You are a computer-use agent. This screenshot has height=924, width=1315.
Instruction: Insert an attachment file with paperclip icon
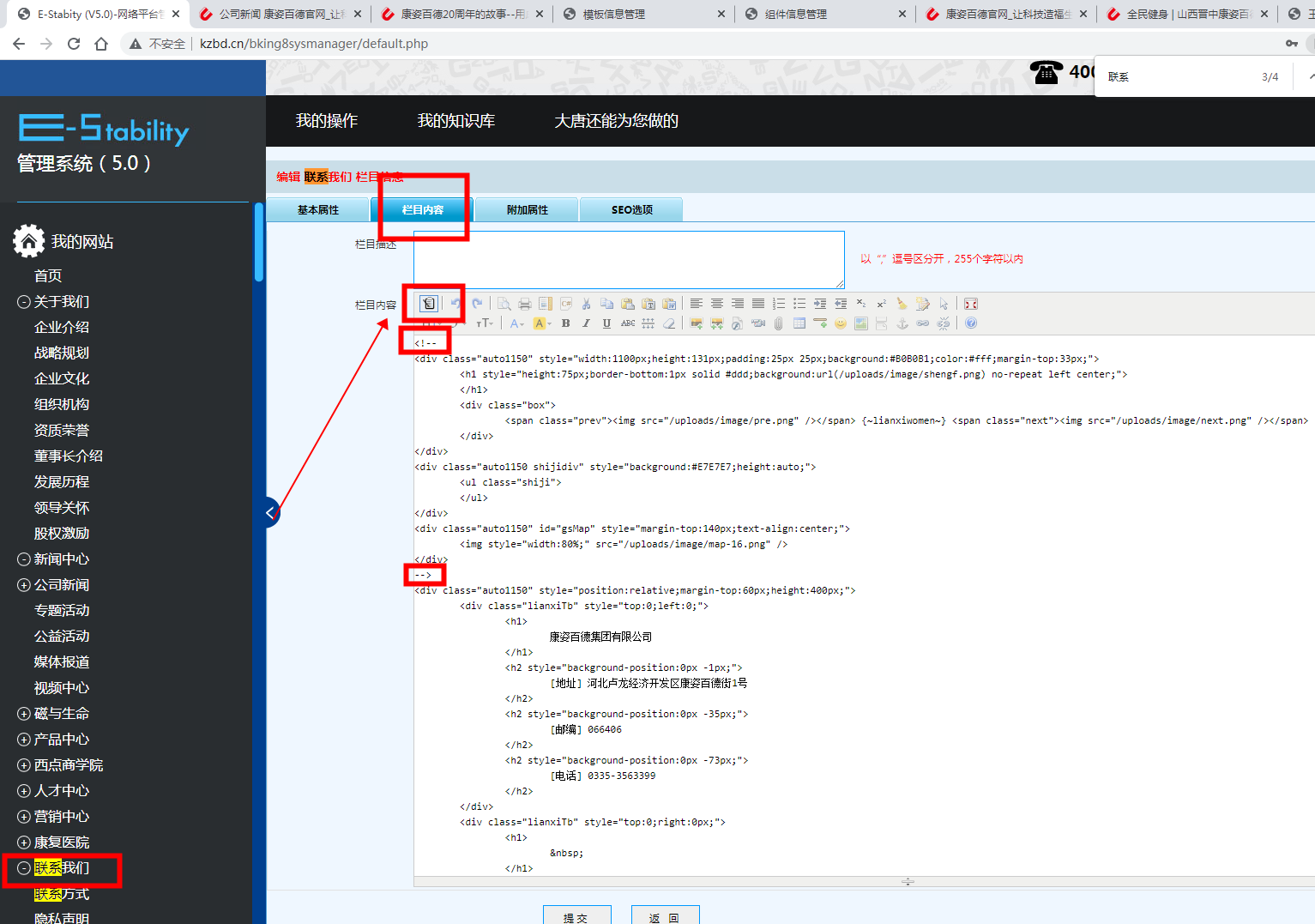(778, 323)
